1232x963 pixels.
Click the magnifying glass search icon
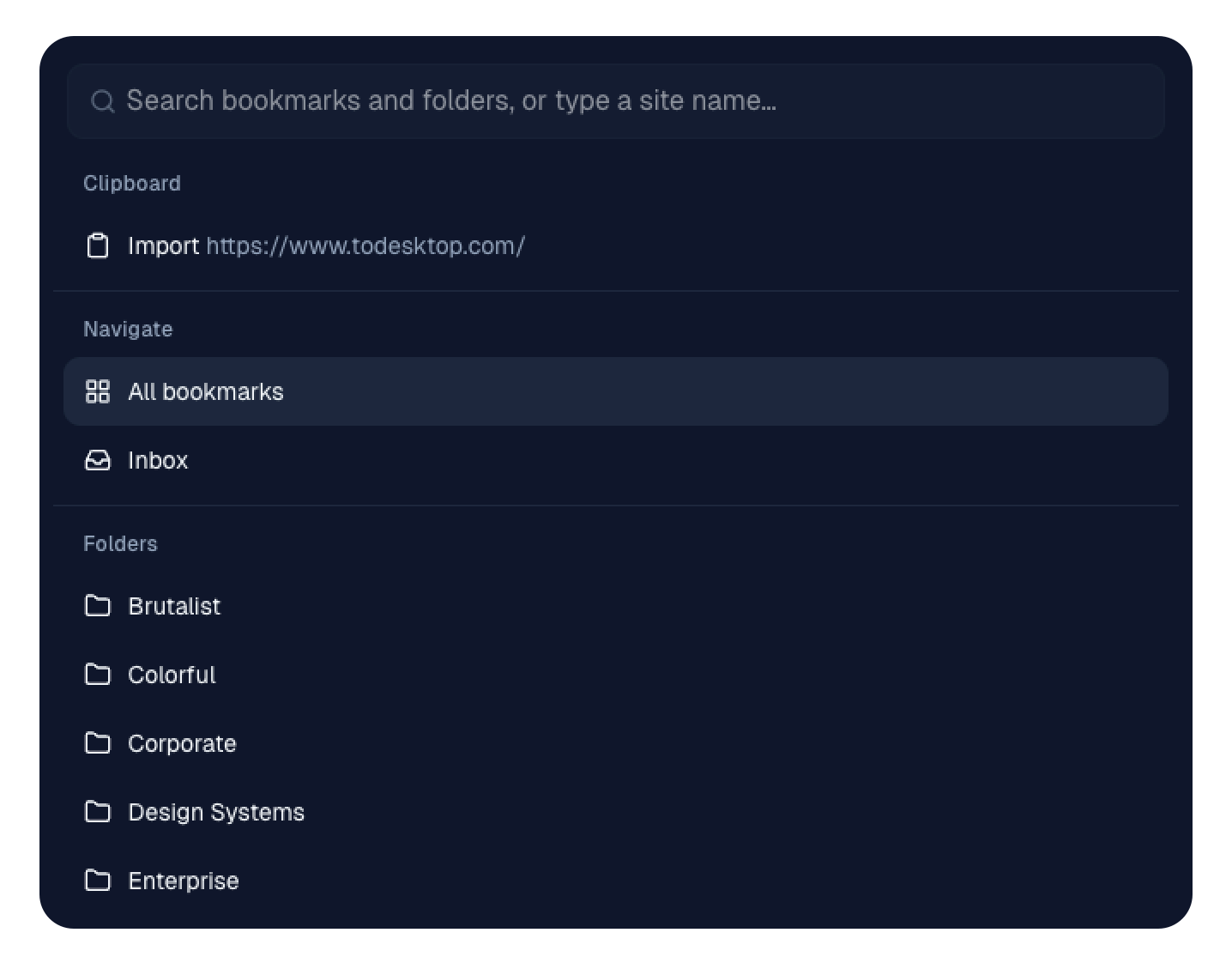(103, 101)
